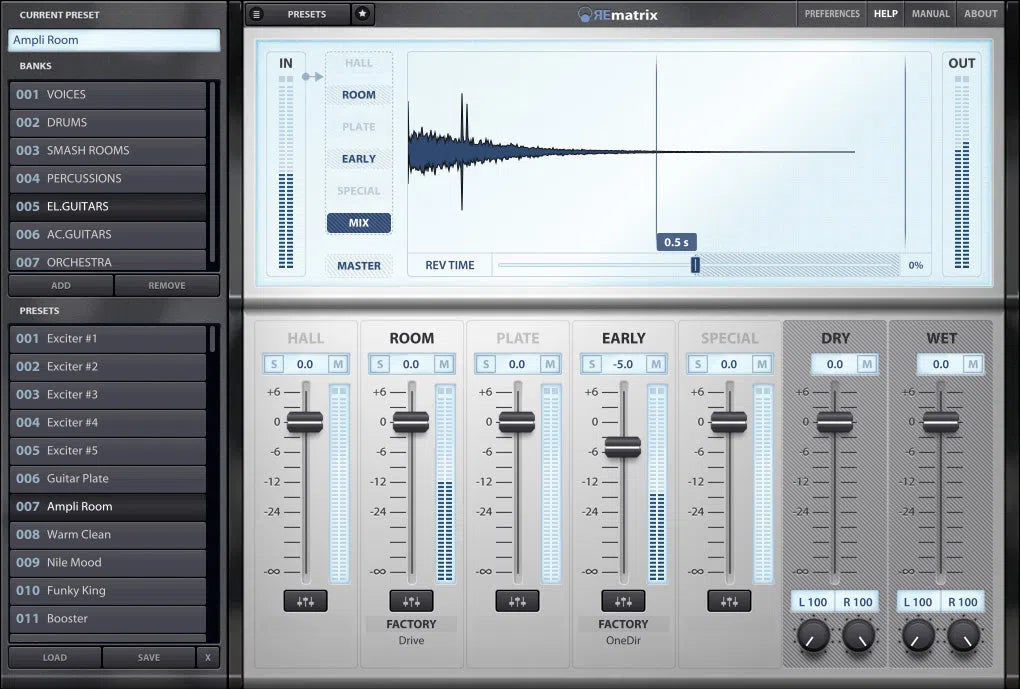Select the EL.GUITARS bank
The width and height of the screenshot is (1020, 689).
107,206
